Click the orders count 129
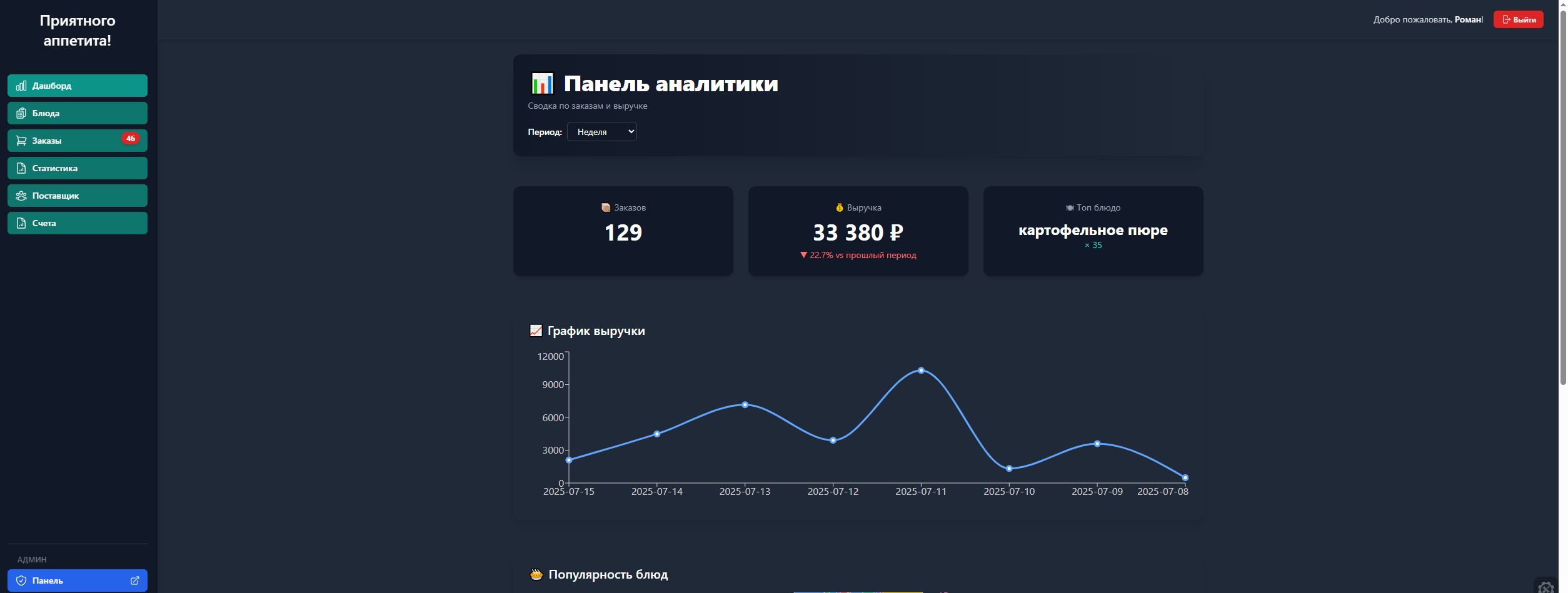The height and width of the screenshot is (593, 1568). click(x=623, y=232)
